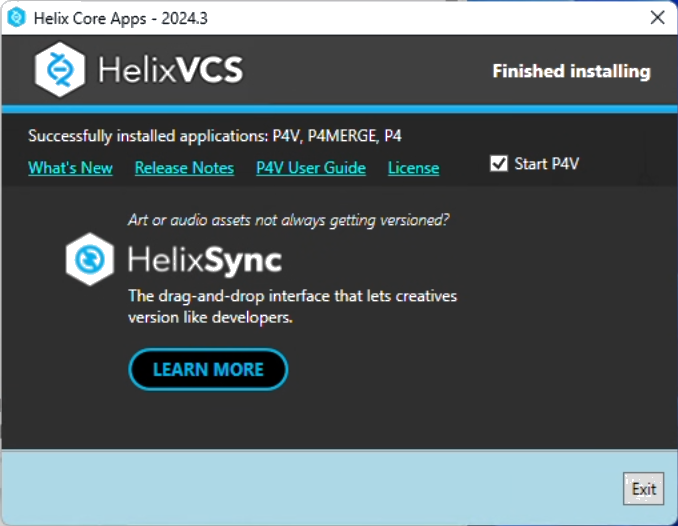Screen dimensions: 678x526
Task: Open the Release Notes link
Action: pos(184,168)
